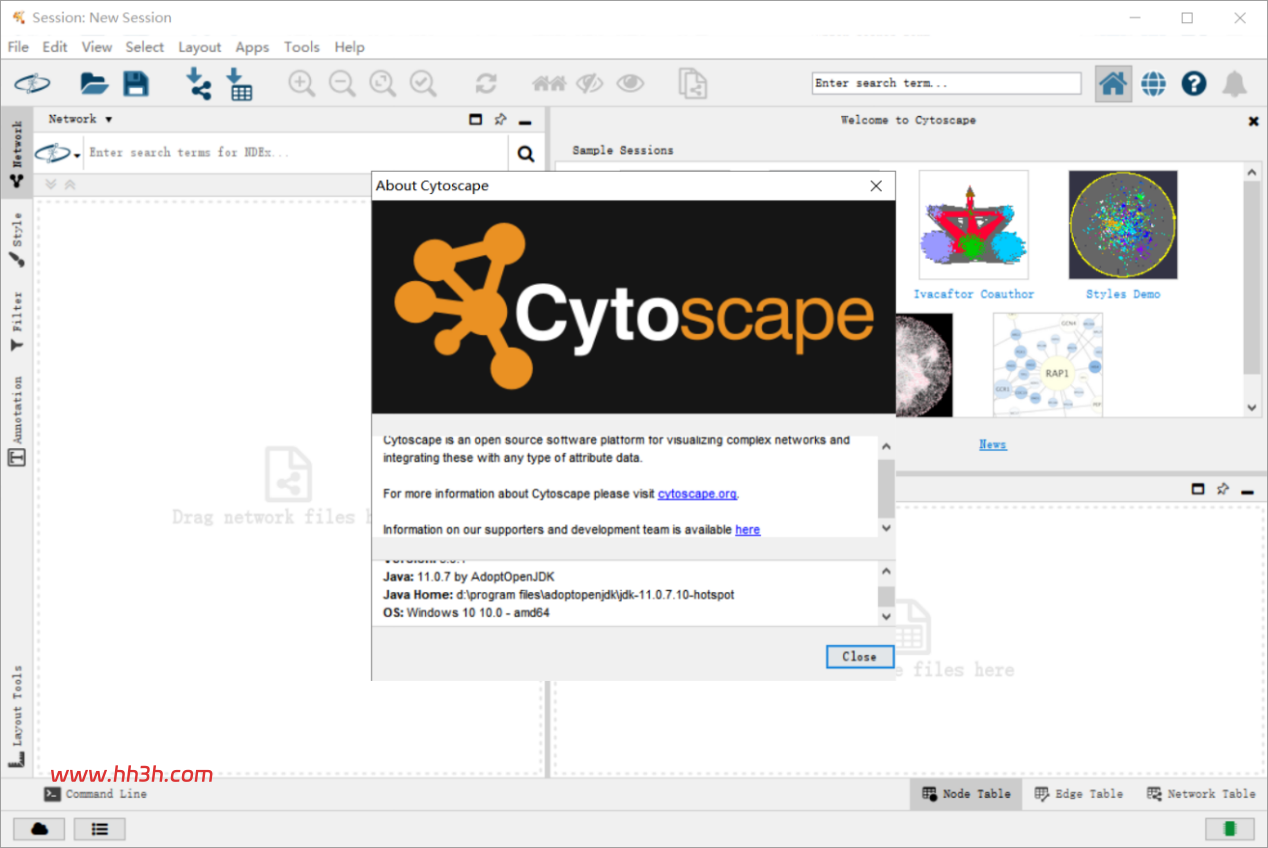
Task: Click the main search term field
Action: pyautogui.click(x=946, y=83)
